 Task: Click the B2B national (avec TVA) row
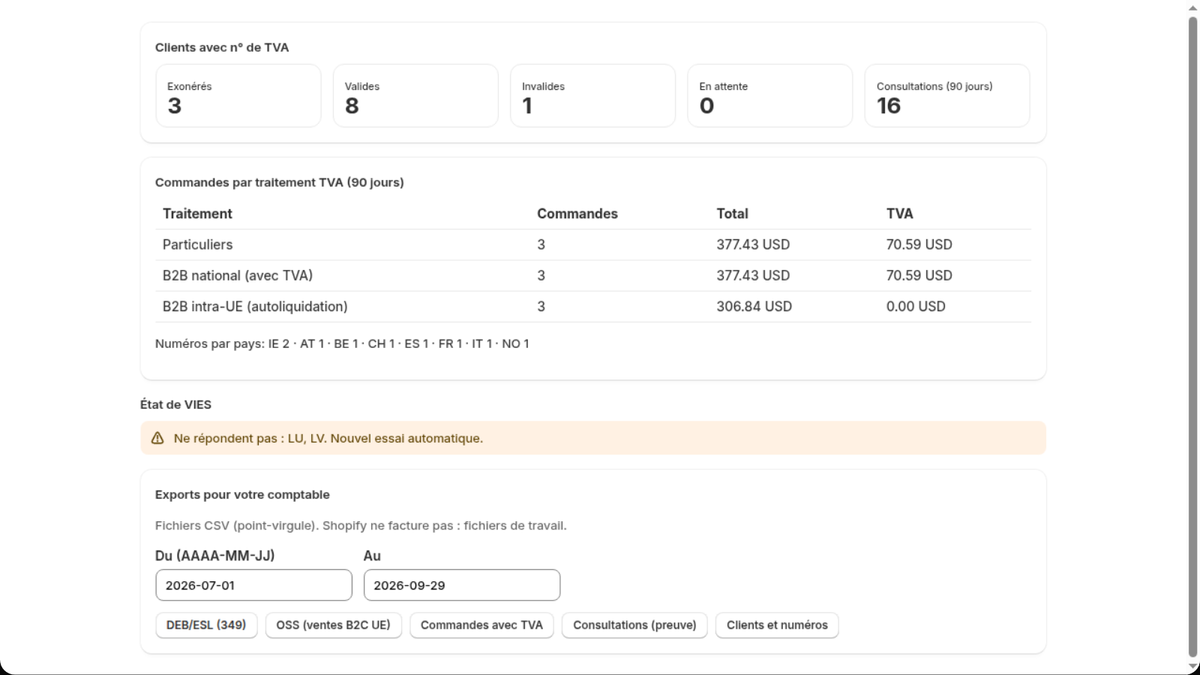click(x=593, y=275)
